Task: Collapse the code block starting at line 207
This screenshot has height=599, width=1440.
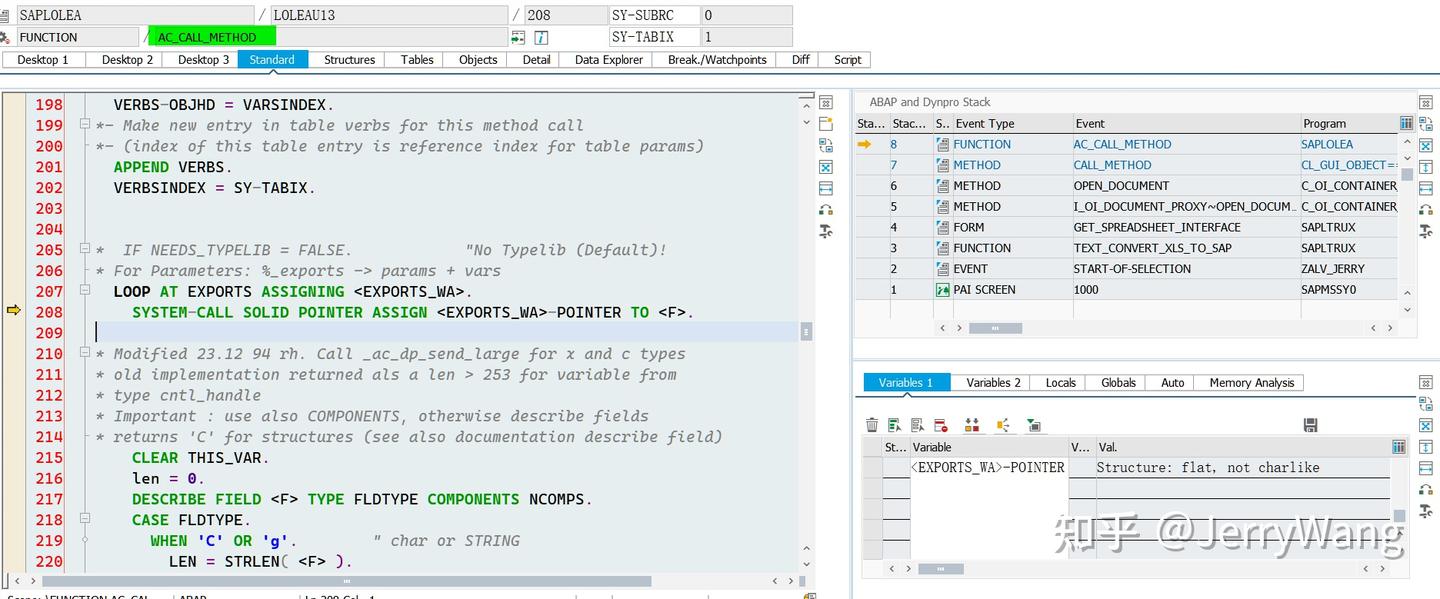Action: coord(85,291)
